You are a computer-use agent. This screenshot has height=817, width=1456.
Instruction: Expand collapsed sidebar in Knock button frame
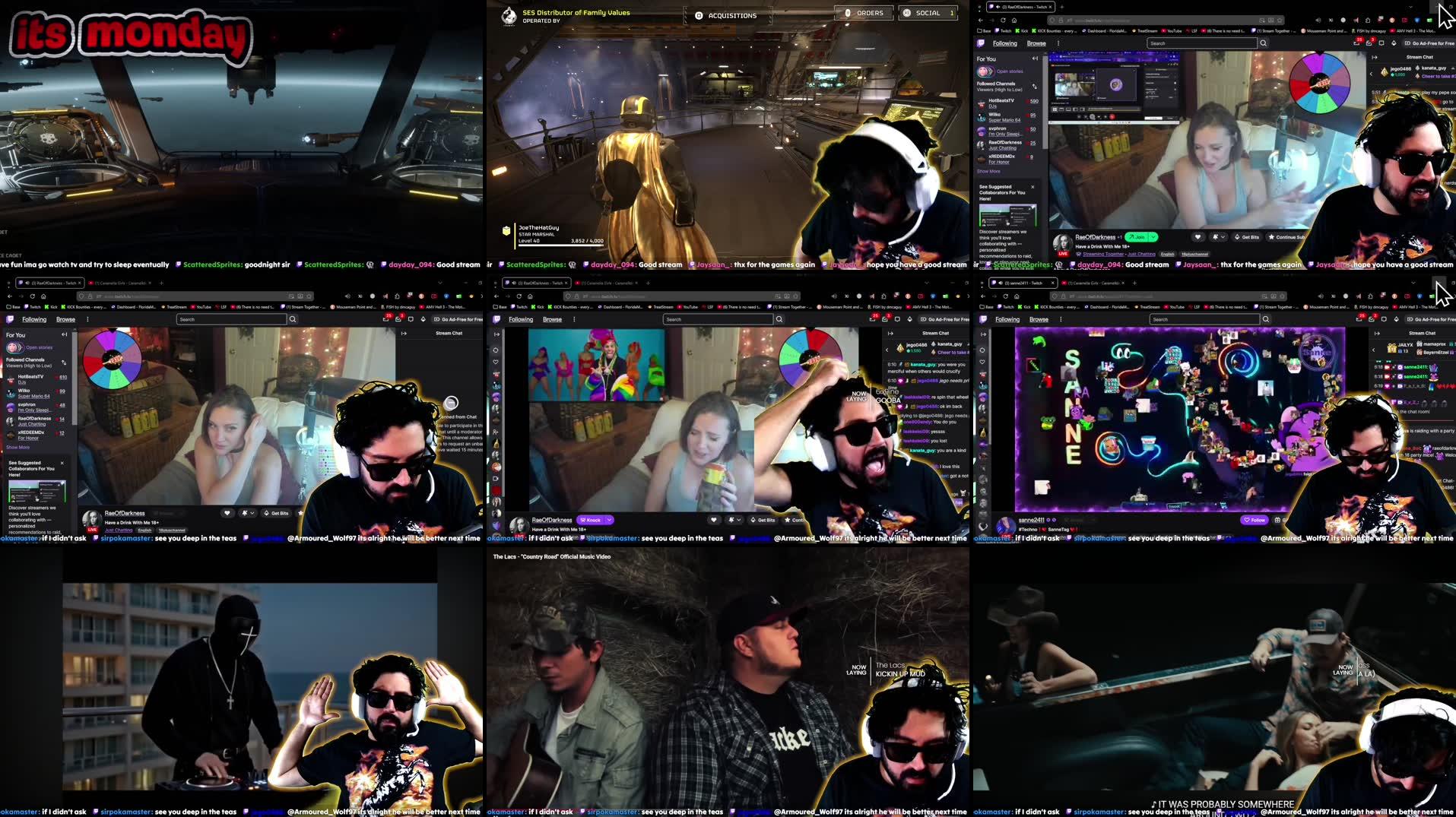pyautogui.click(x=496, y=334)
